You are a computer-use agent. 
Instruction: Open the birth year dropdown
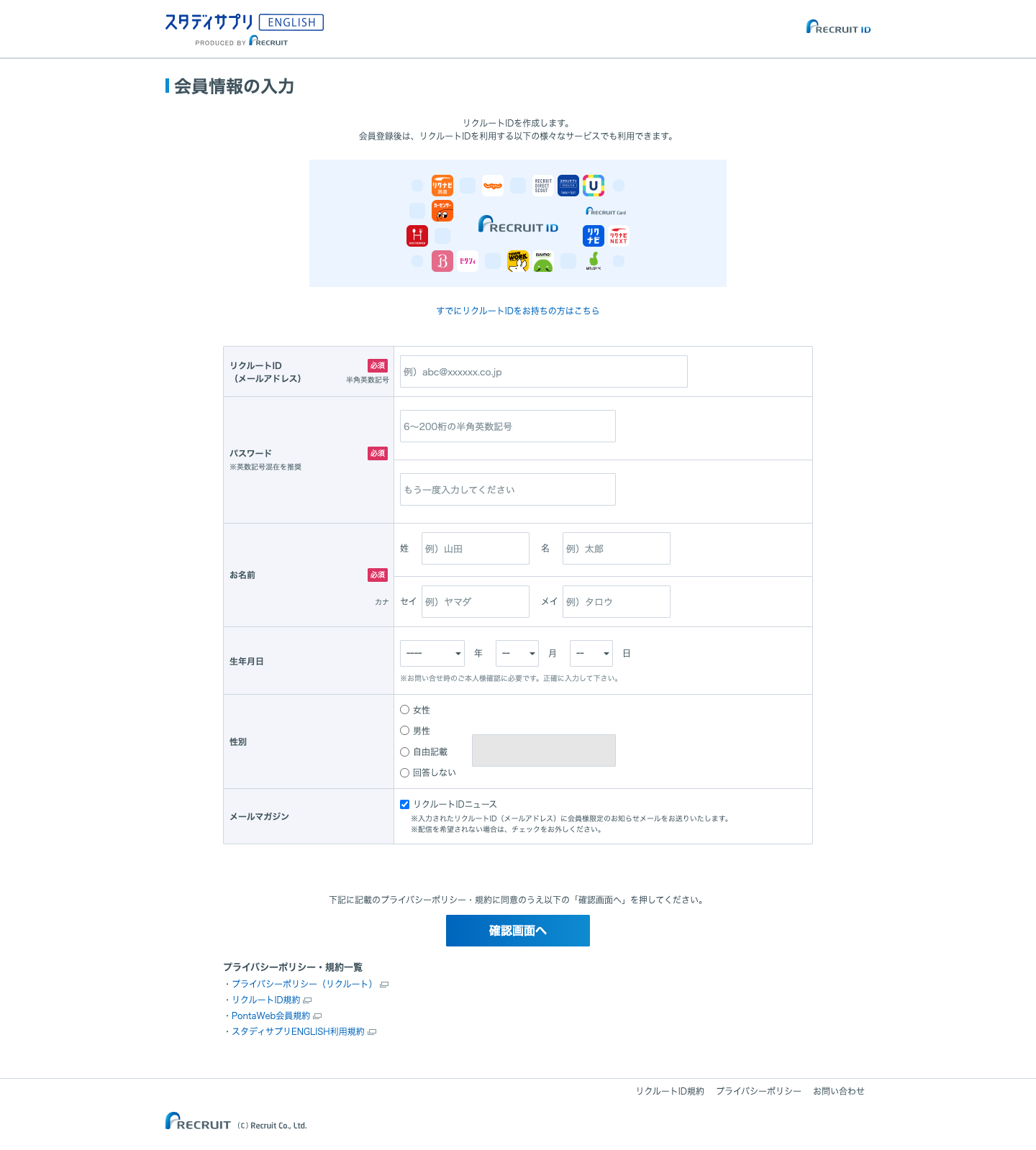[432, 653]
